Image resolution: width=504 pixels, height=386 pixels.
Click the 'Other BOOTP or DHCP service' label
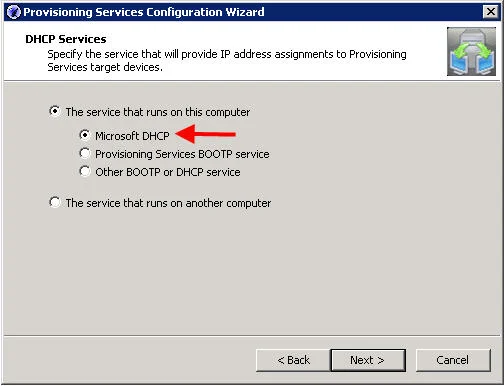point(168,172)
